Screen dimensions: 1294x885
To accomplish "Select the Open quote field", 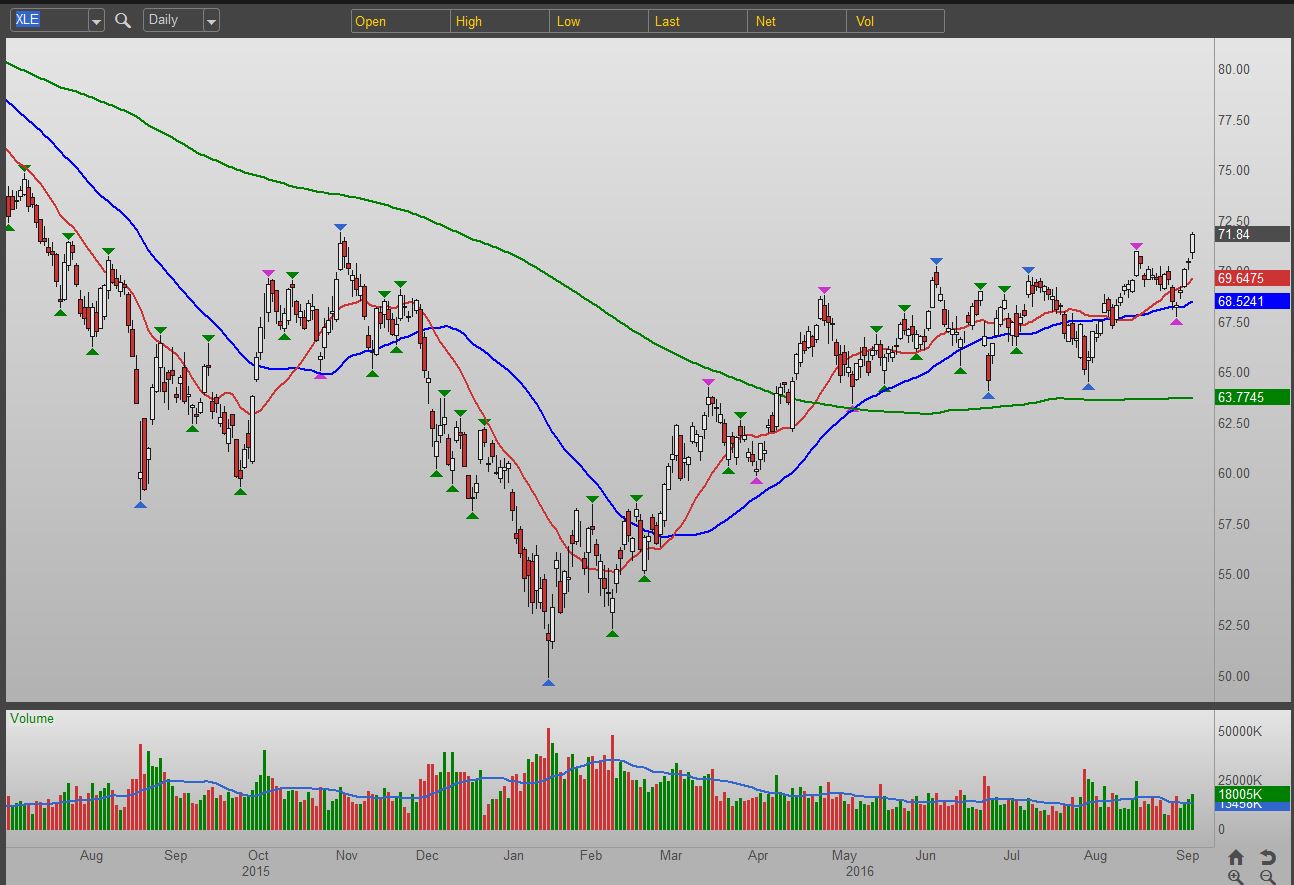I will point(400,21).
